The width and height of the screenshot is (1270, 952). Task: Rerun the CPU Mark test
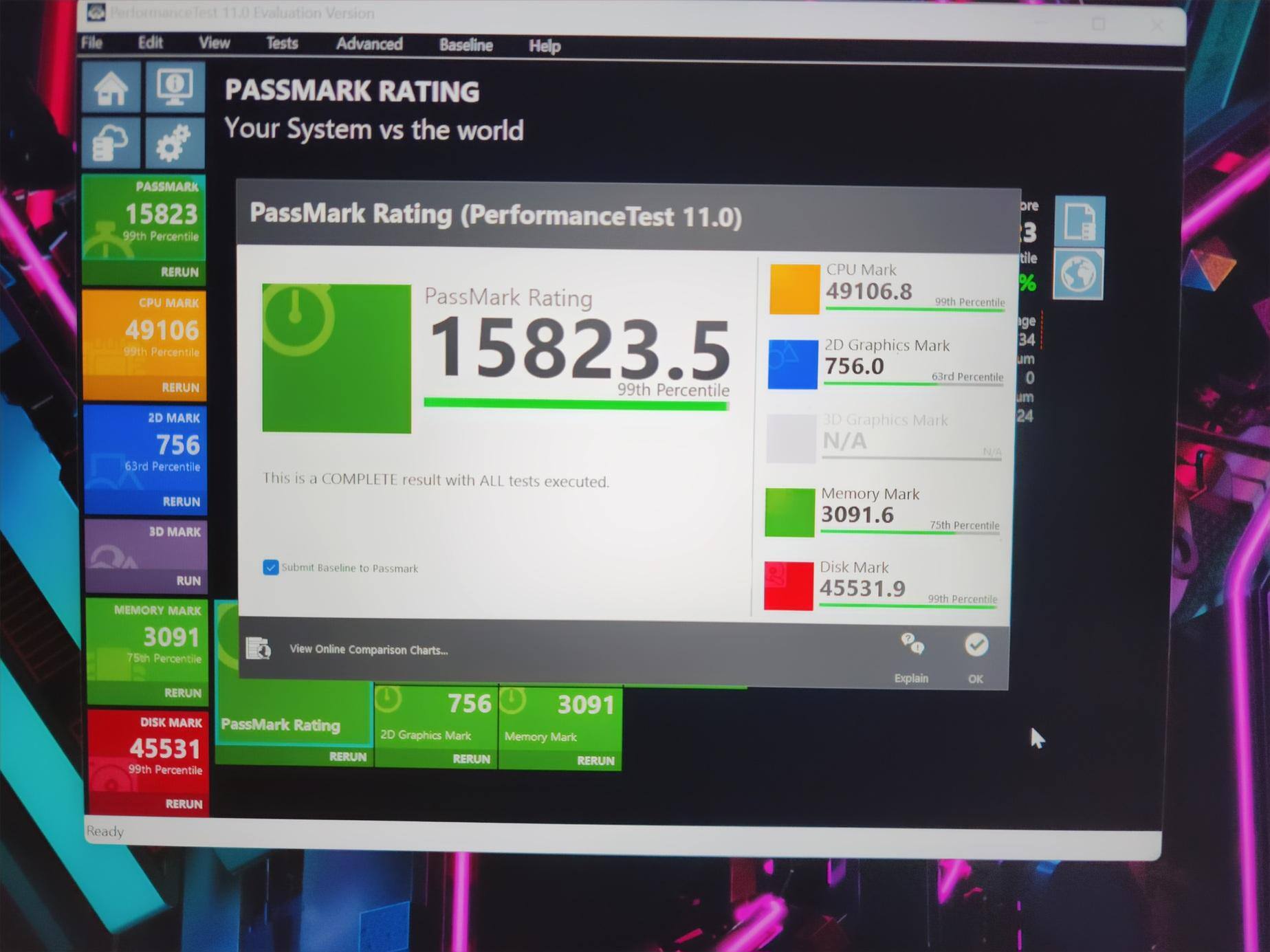pos(180,387)
